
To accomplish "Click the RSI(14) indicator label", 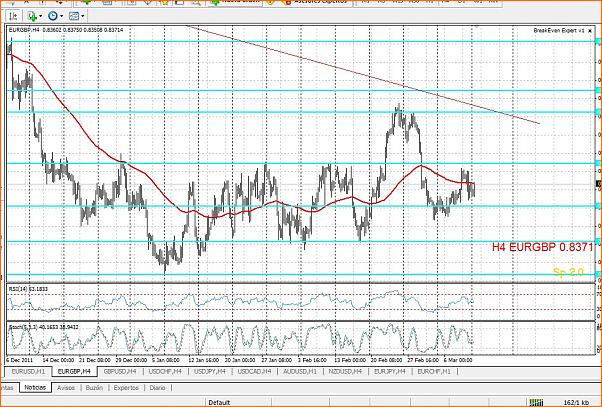I will tap(26, 288).
